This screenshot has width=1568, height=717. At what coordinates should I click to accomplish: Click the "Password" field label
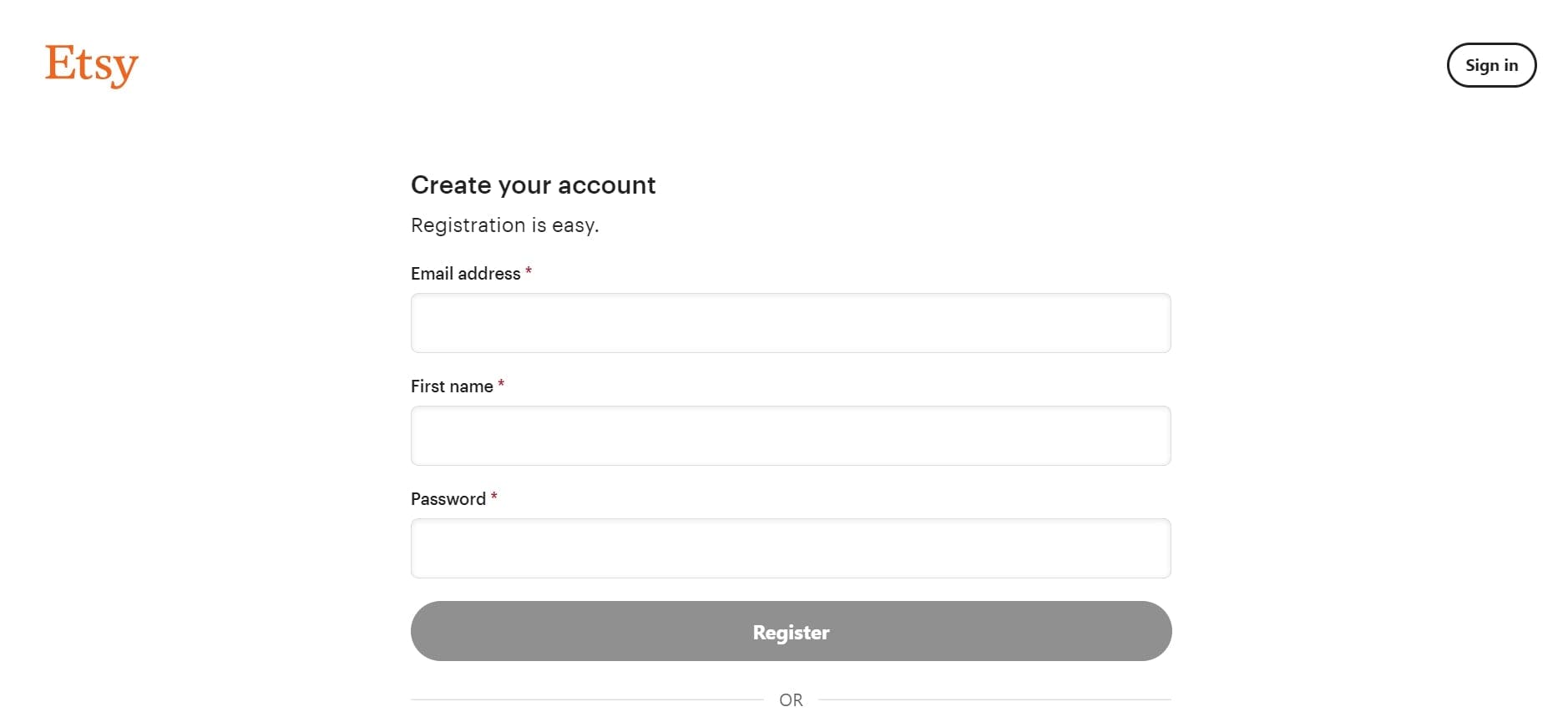pos(448,499)
